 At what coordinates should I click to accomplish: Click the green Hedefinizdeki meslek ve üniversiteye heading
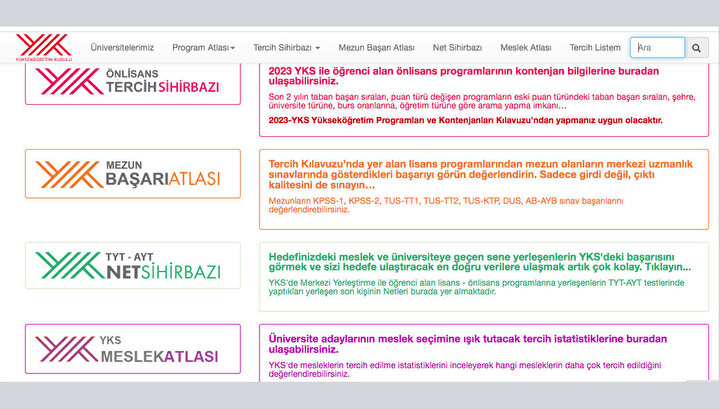pyautogui.click(x=480, y=262)
